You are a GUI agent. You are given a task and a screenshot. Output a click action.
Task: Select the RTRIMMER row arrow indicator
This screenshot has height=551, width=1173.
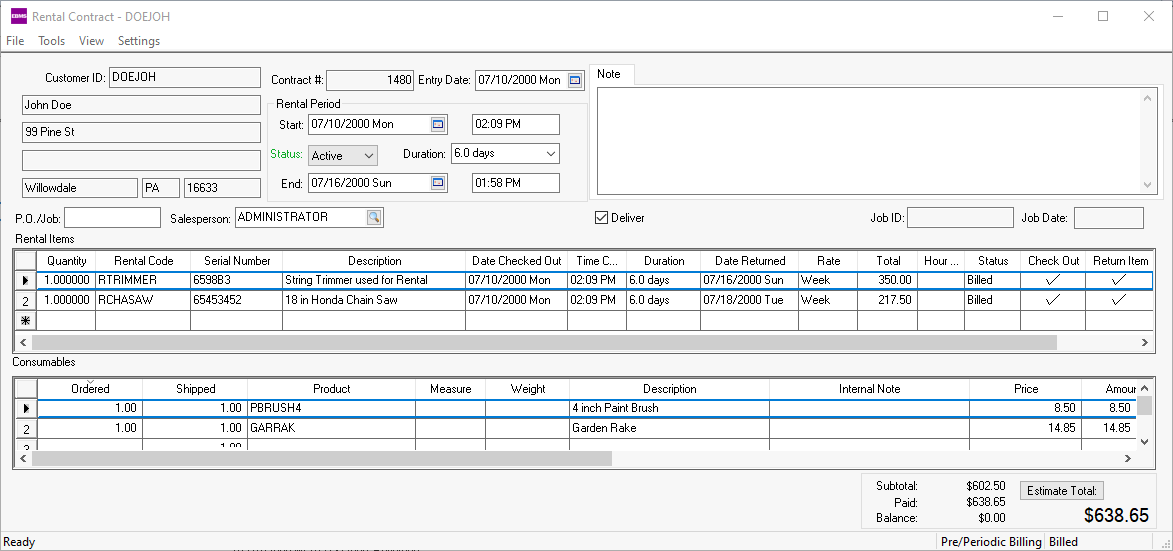[x=26, y=281]
